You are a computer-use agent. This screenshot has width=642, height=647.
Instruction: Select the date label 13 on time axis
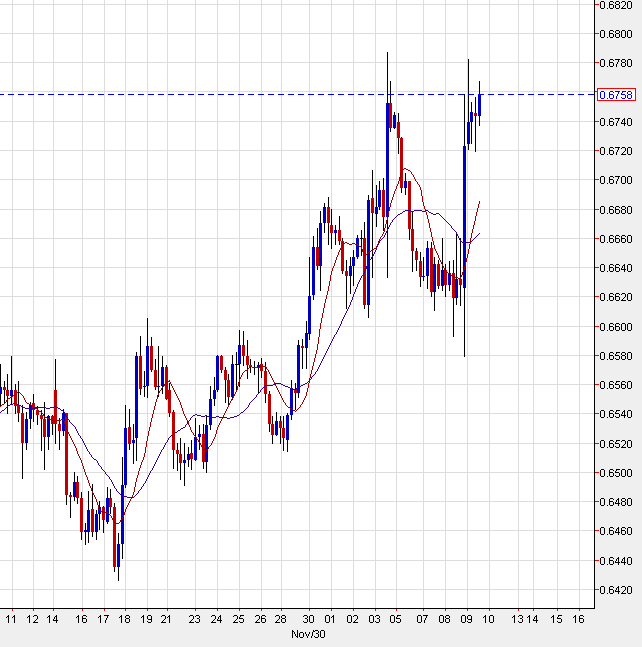pos(517,619)
